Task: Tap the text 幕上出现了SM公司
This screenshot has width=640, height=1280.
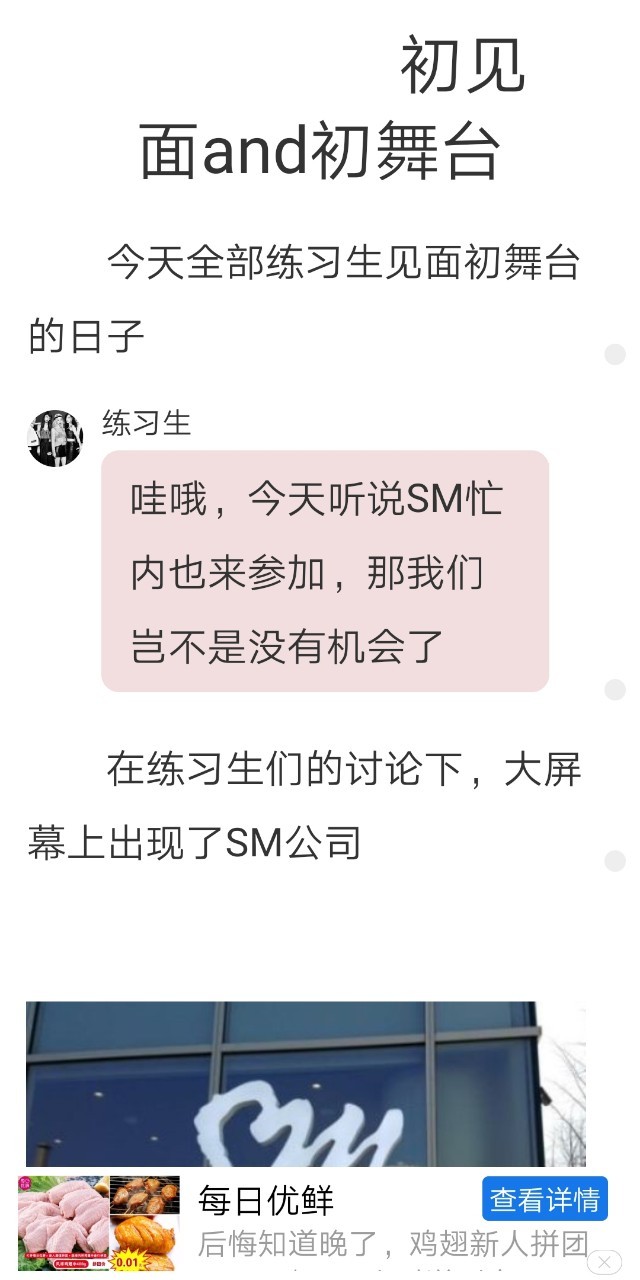Action: (194, 844)
